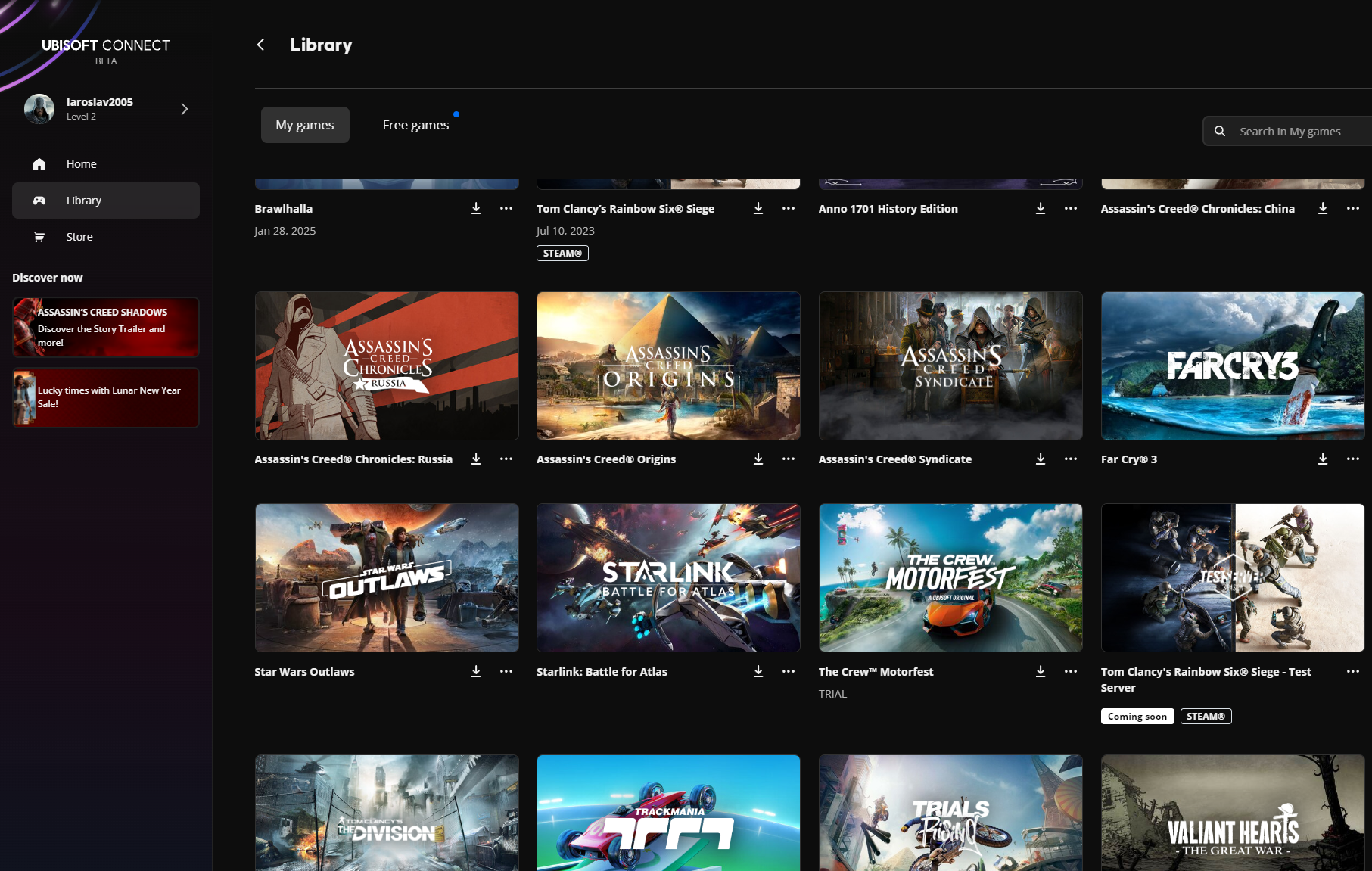Focus the Search in My games field
Image resolution: width=1372 pixels, height=871 pixels.
coord(1287,131)
